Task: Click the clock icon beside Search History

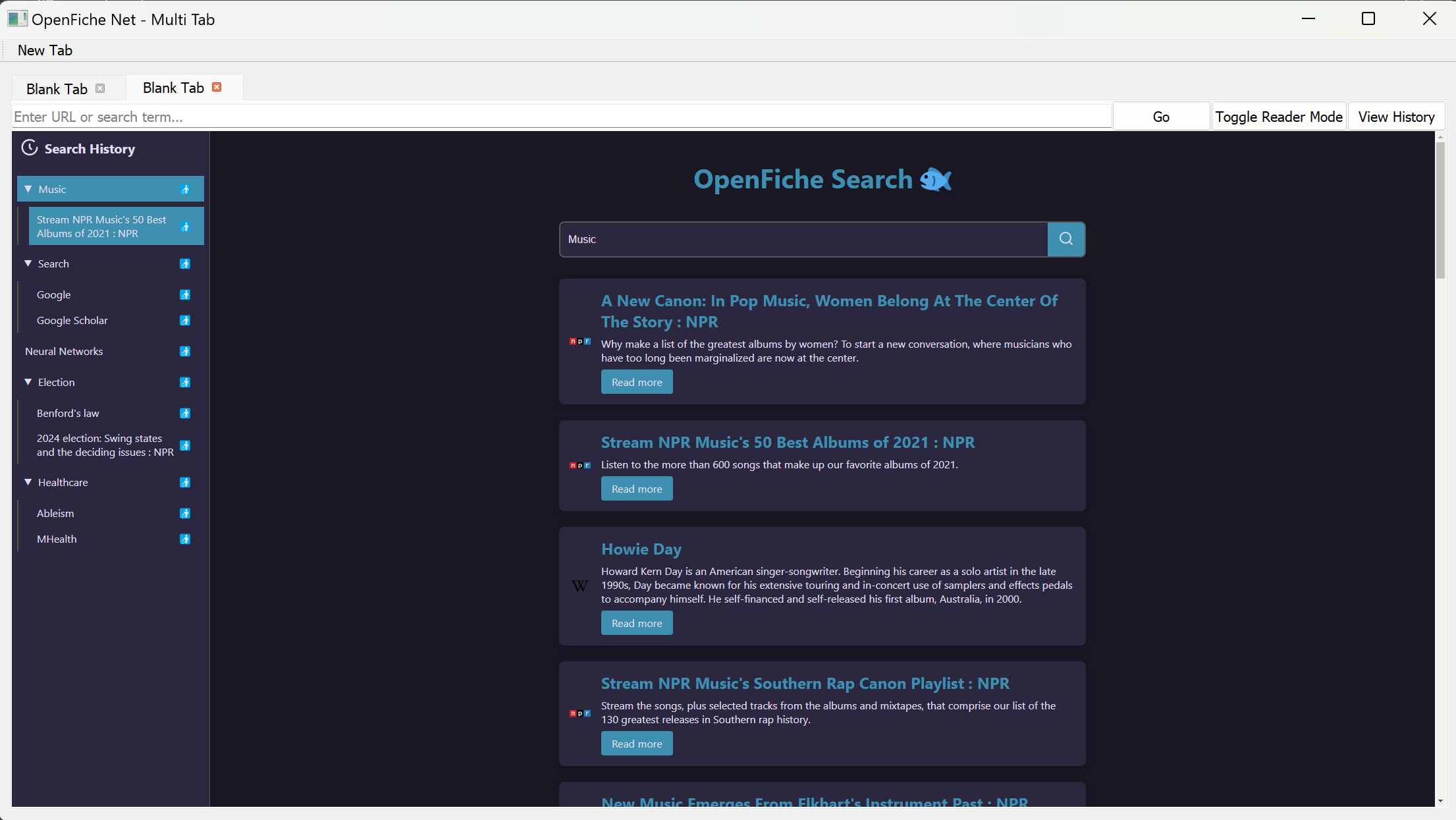Action: pos(30,148)
